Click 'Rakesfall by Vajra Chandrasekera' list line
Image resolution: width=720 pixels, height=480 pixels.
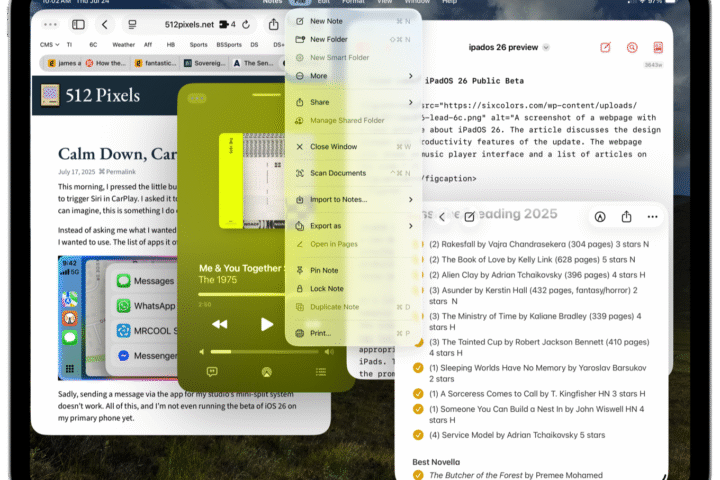point(539,244)
